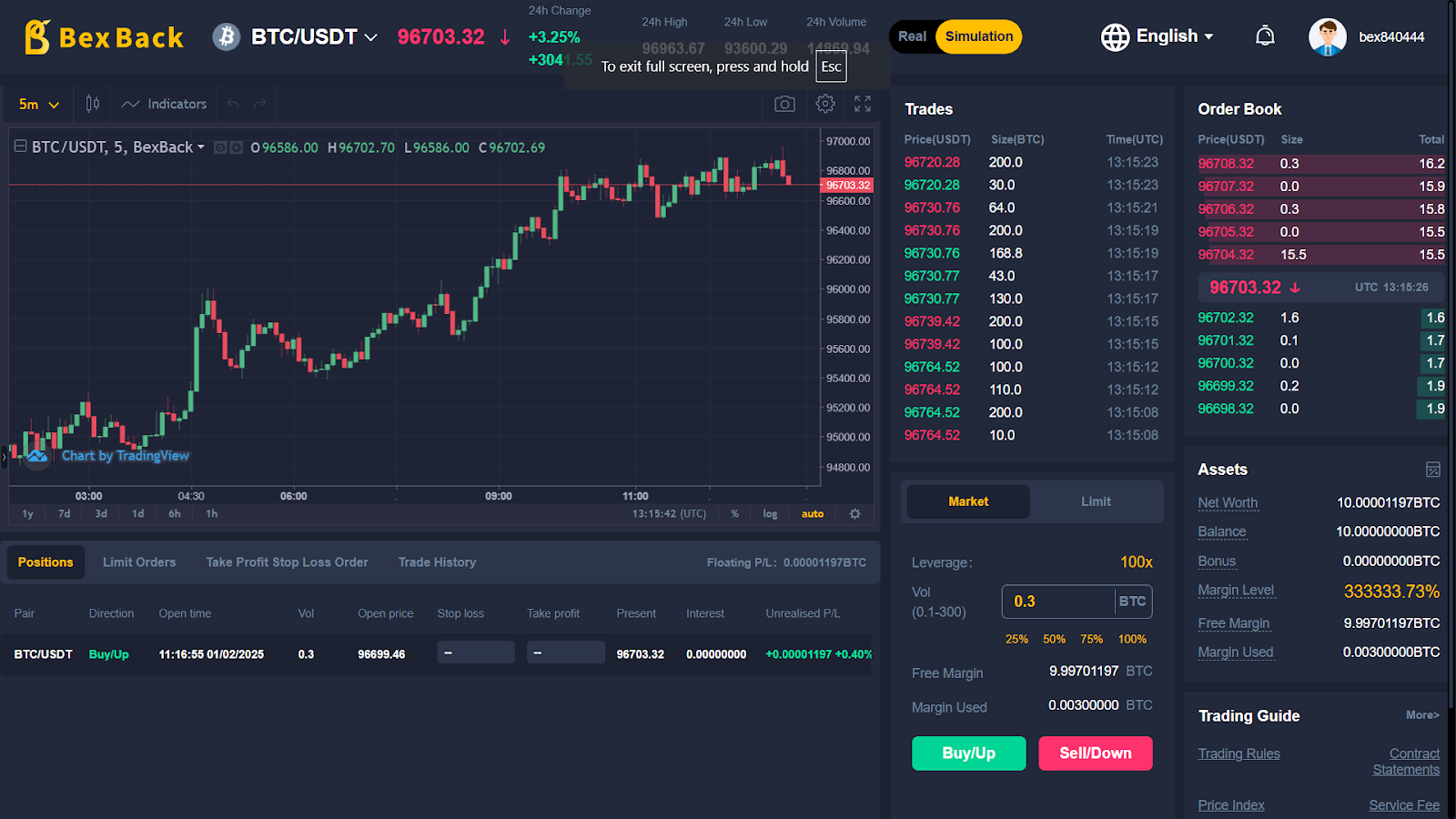Open the Assets panel calculator icon
The width and height of the screenshot is (1456, 819).
pyautogui.click(x=1433, y=470)
